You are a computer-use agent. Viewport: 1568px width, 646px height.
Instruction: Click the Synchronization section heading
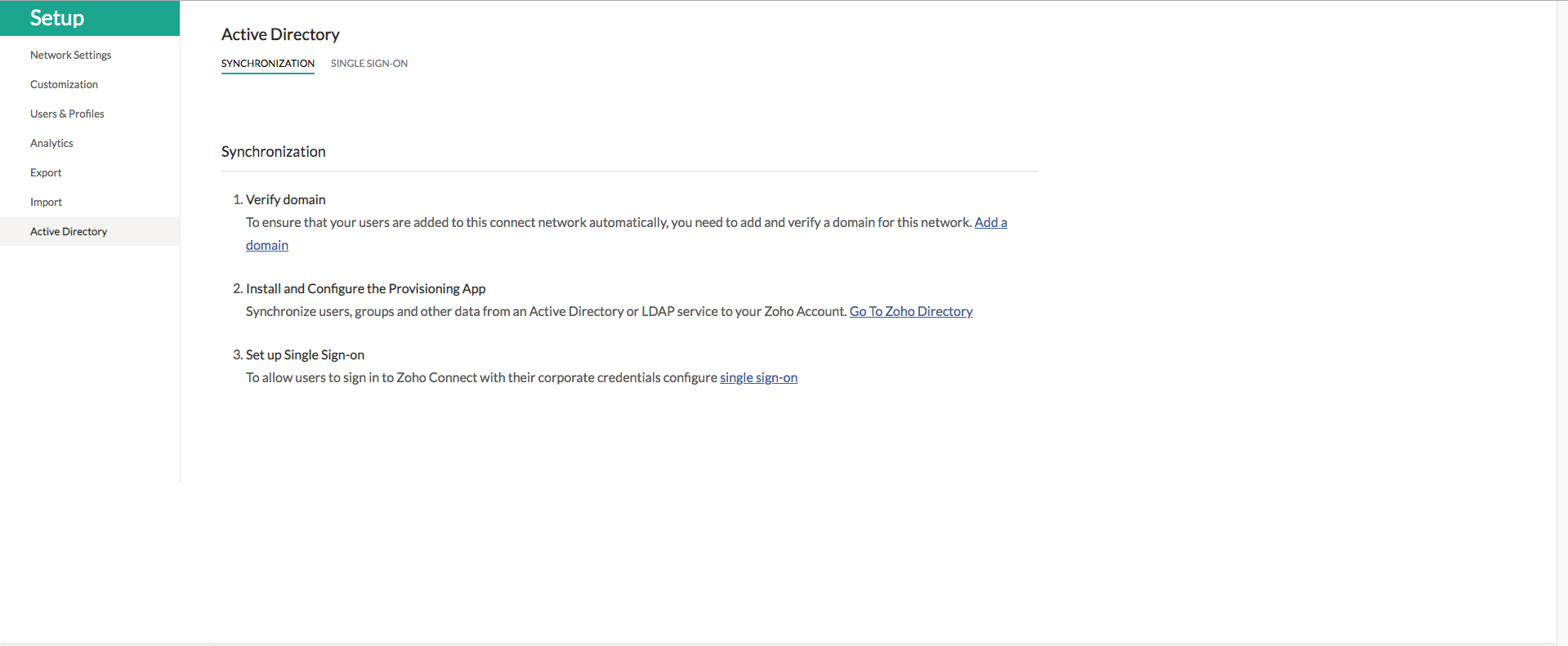pos(273,152)
